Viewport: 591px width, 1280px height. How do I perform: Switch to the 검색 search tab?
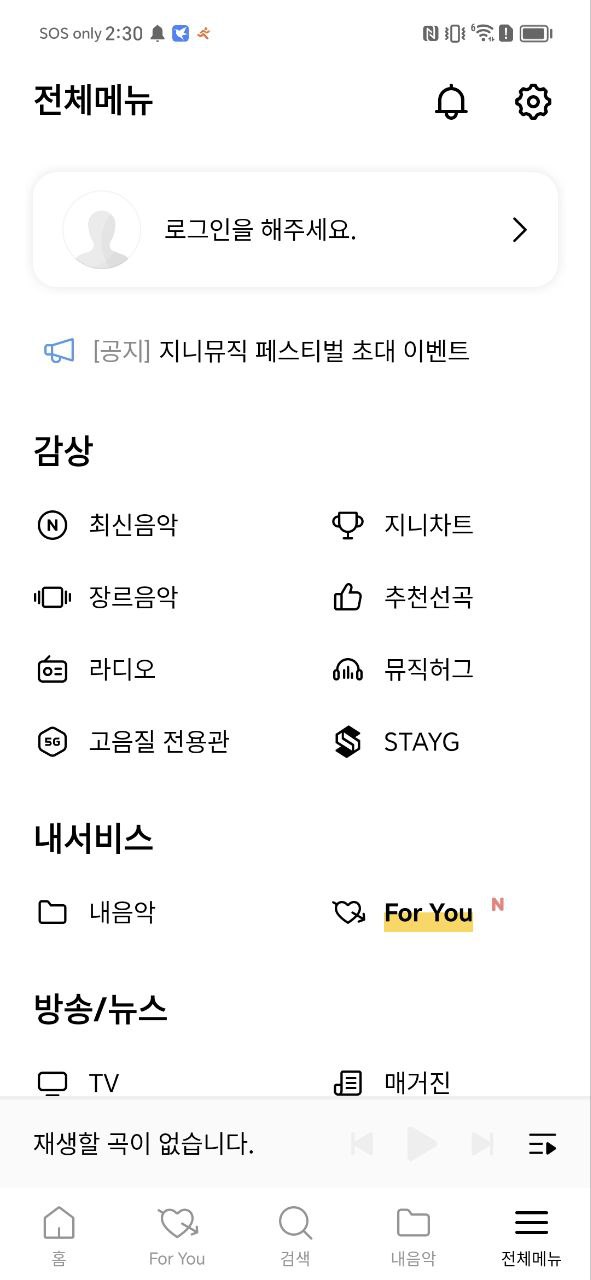[x=295, y=1236]
